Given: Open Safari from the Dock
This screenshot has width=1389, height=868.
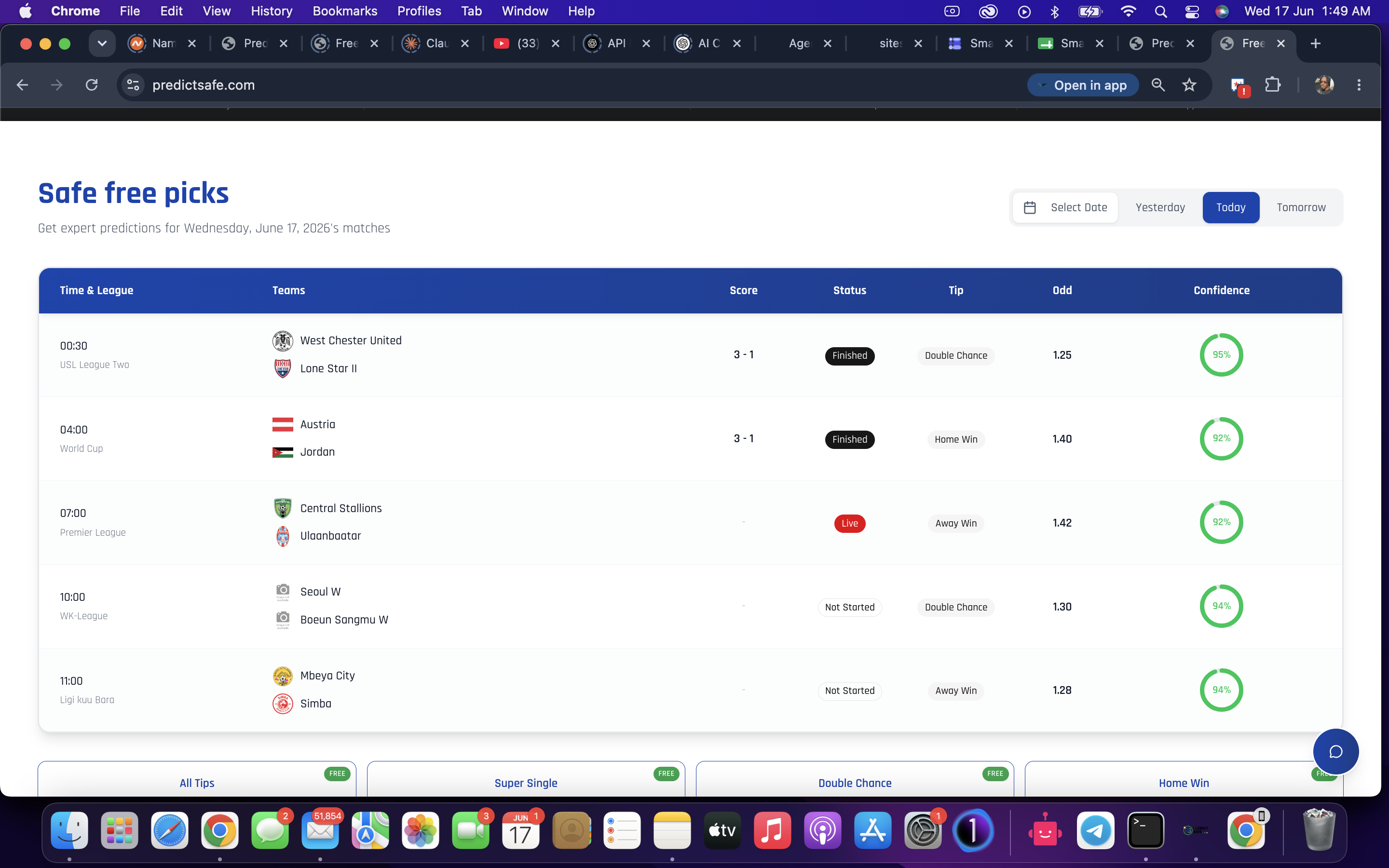Looking at the screenshot, I should coord(169,830).
